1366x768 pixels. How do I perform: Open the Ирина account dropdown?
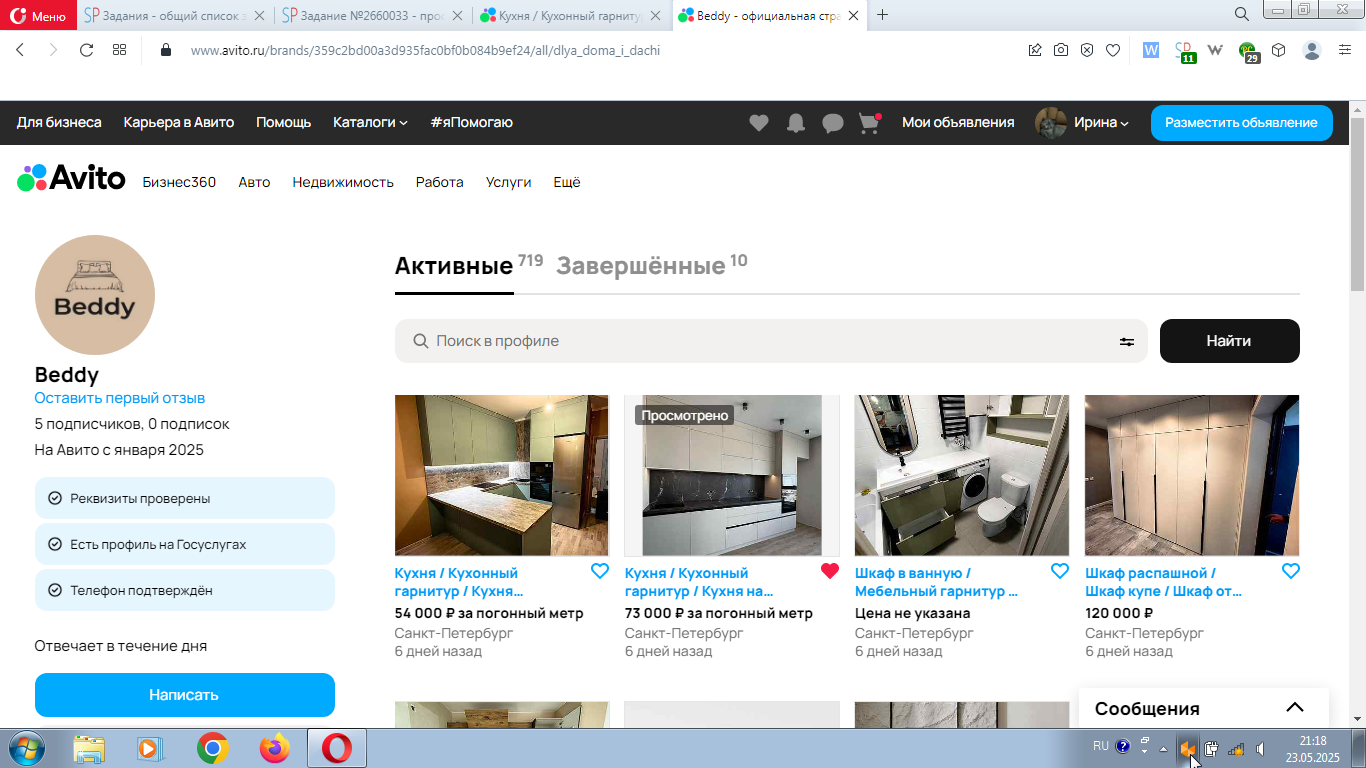[x=1101, y=123]
